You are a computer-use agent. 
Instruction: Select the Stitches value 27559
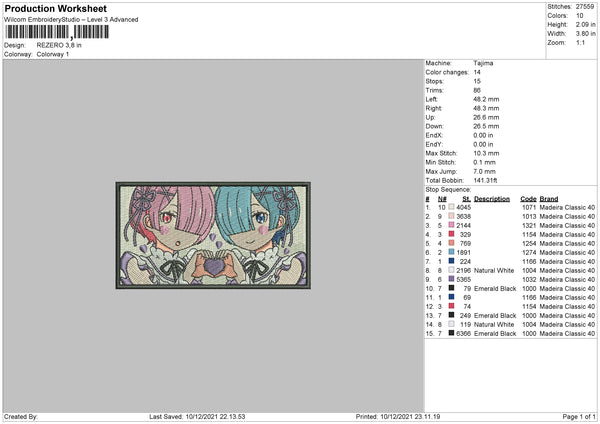point(585,7)
